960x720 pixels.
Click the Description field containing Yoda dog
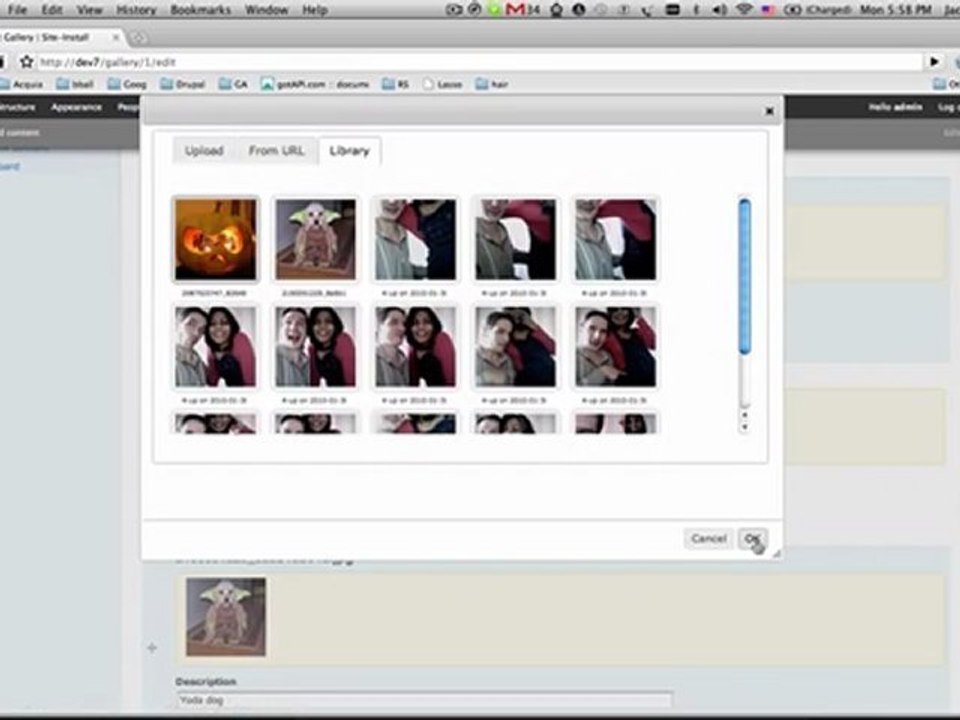[424, 700]
